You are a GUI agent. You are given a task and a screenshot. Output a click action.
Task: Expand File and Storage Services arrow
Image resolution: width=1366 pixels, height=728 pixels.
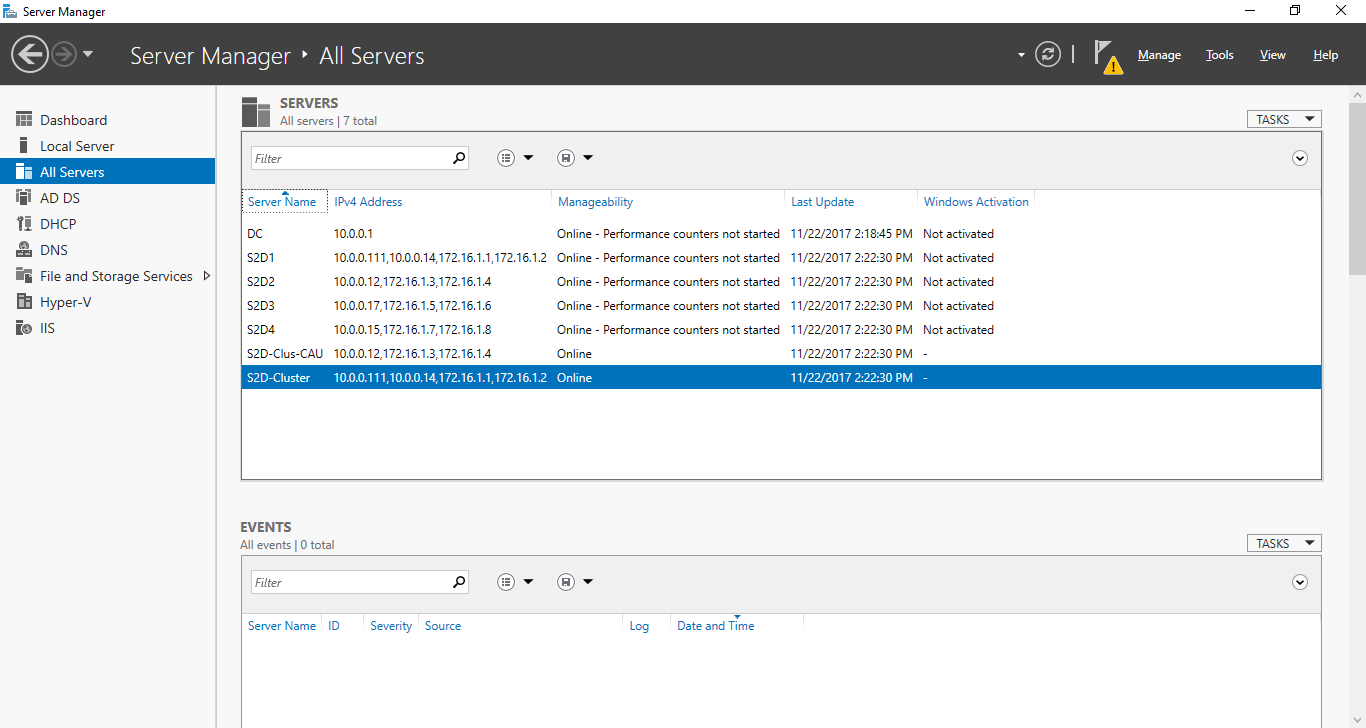[207, 276]
